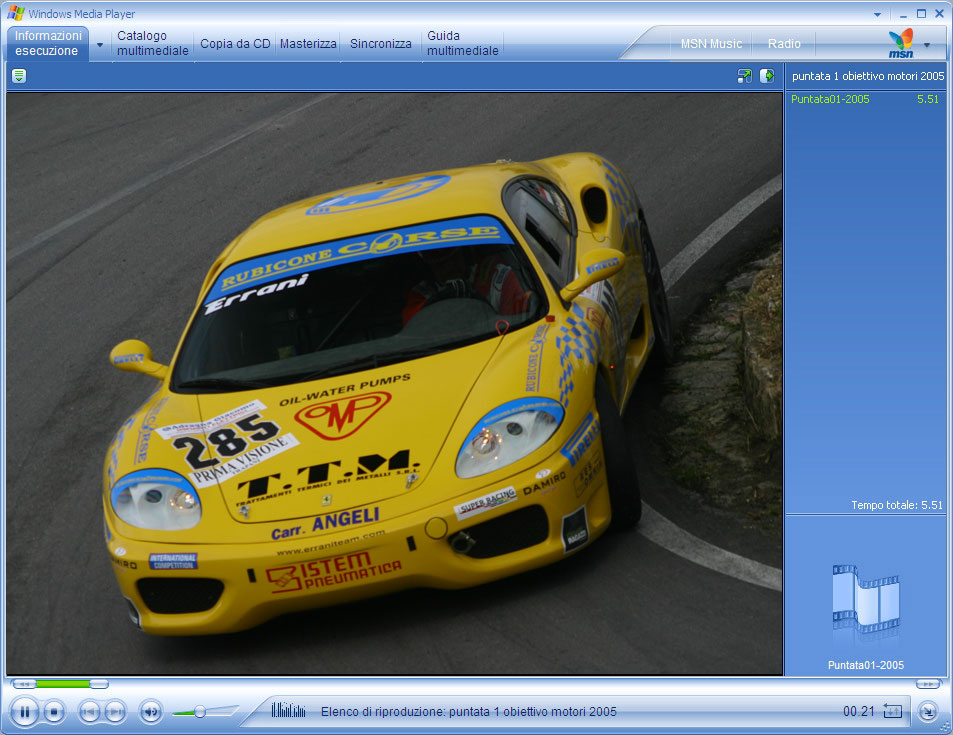
Task: Stop playback with the stop button
Action: (54, 711)
